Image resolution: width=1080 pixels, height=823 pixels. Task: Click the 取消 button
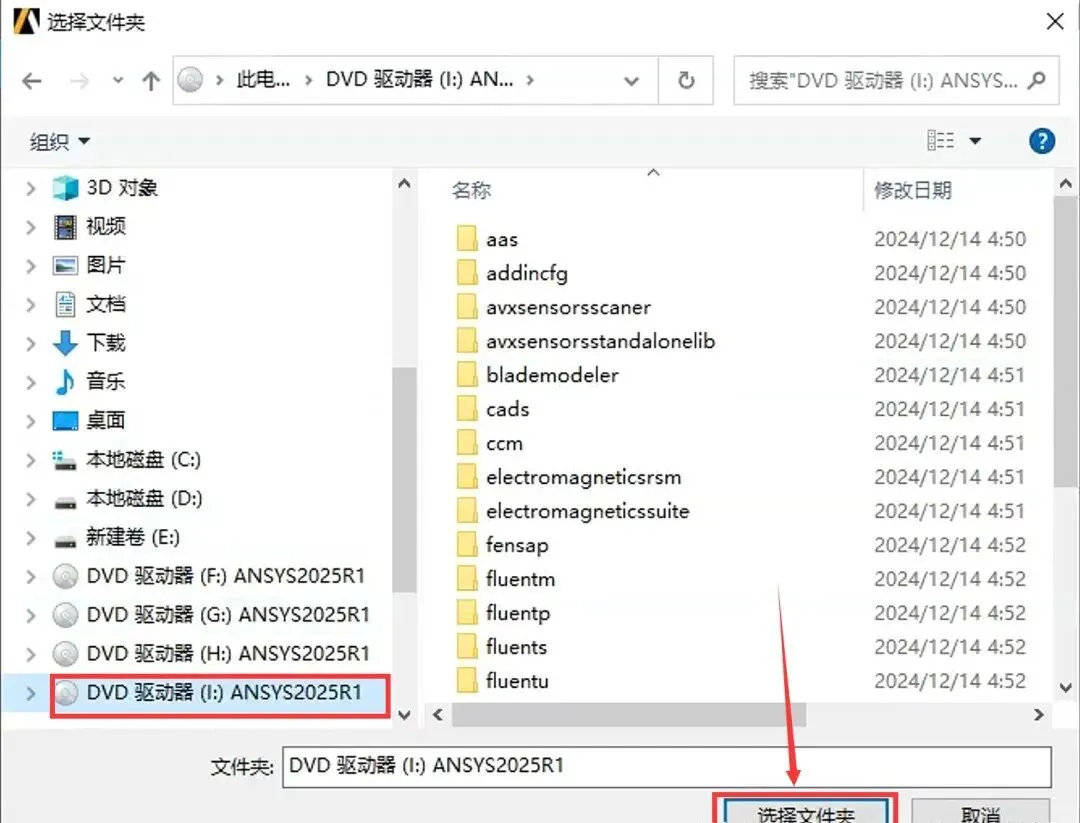pyautogui.click(x=981, y=811)
